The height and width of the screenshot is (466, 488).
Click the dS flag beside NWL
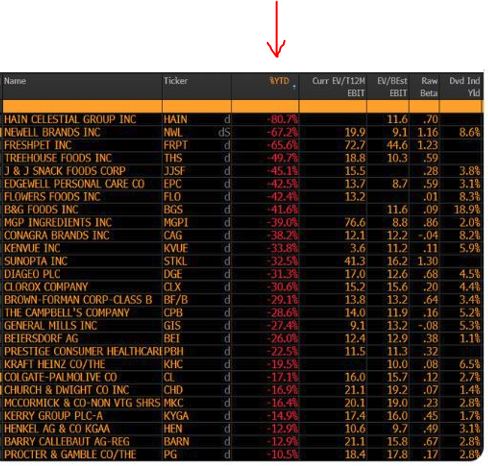[224, 132]
